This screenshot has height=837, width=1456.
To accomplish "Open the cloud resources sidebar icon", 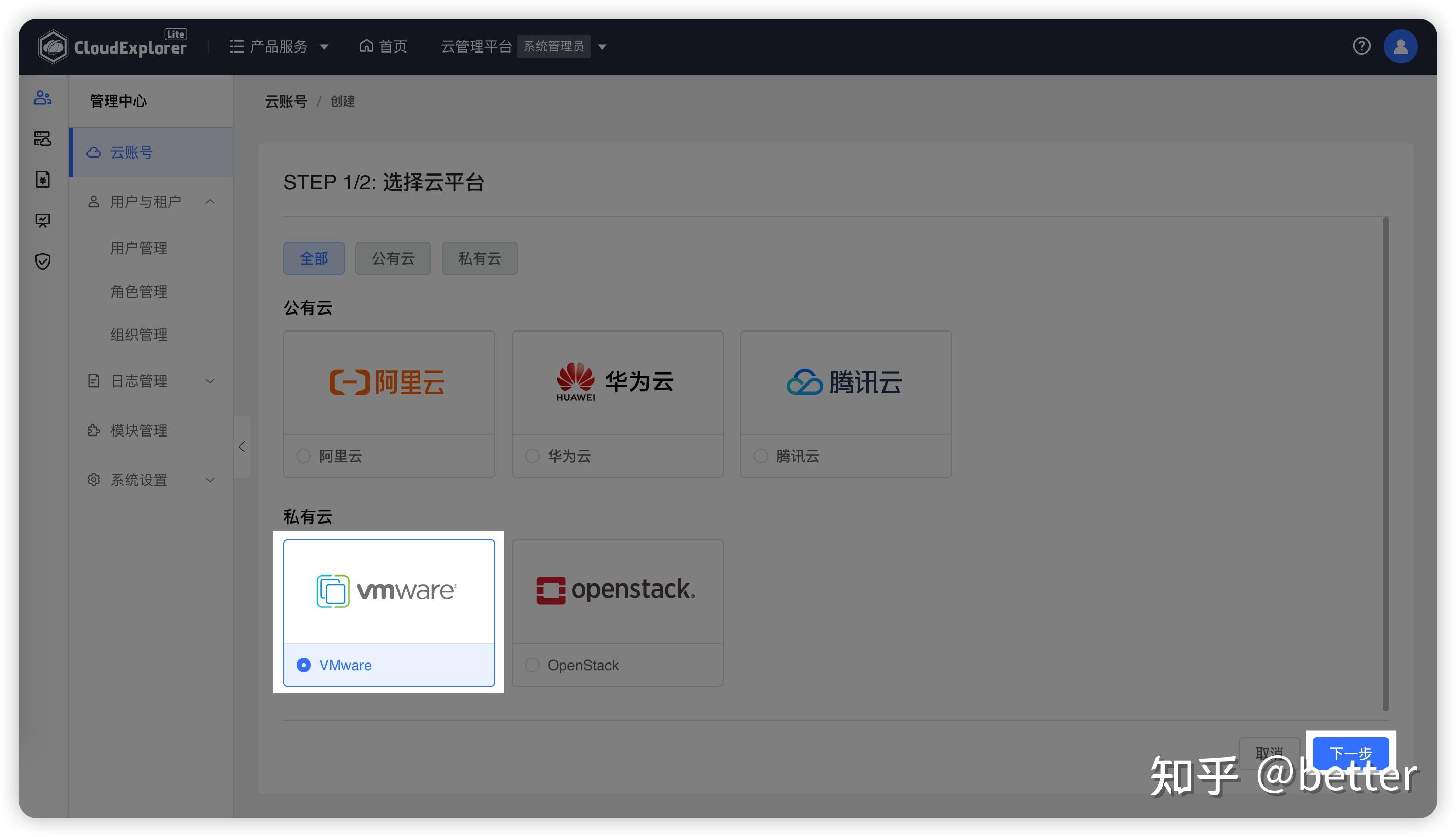I will tap(43, 139).
